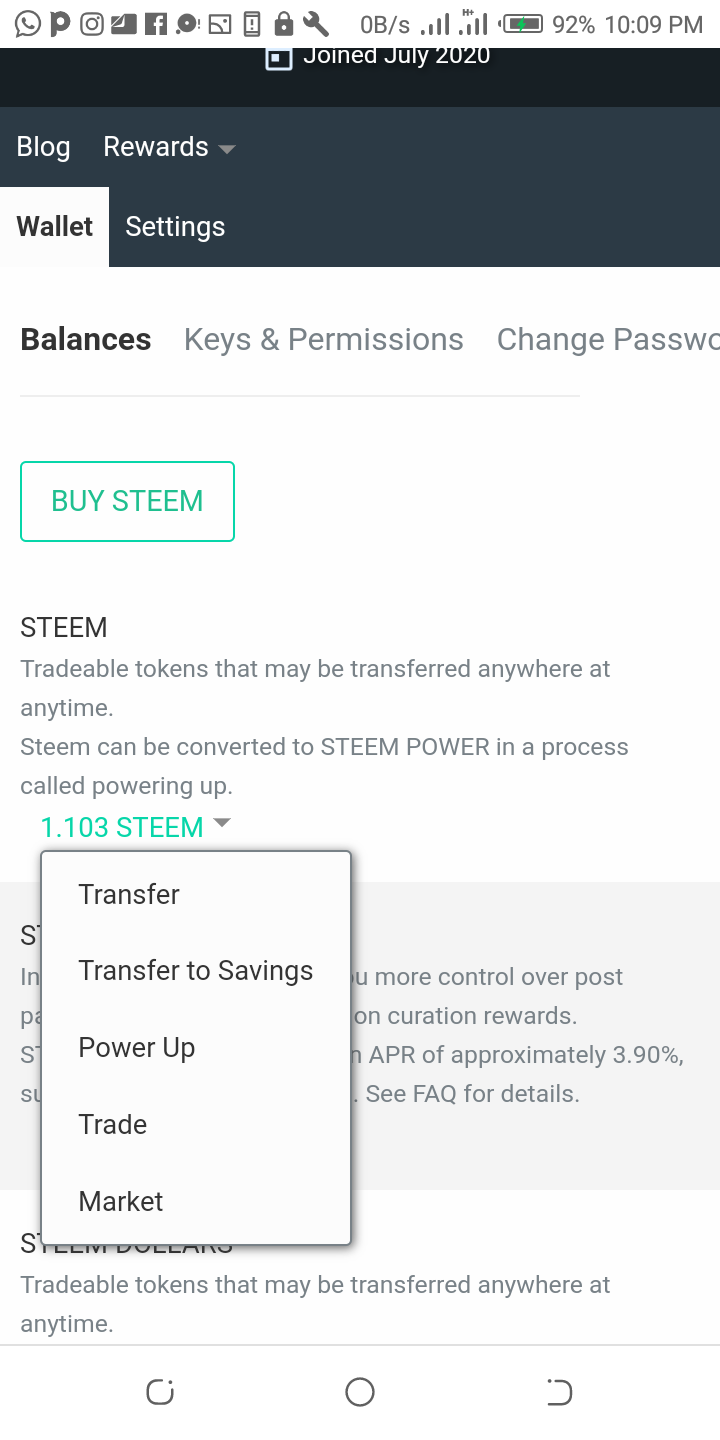Choose Transfer from the STEEM menu
The height and width of the screenshot is (1440, 720).
[129, 894]
